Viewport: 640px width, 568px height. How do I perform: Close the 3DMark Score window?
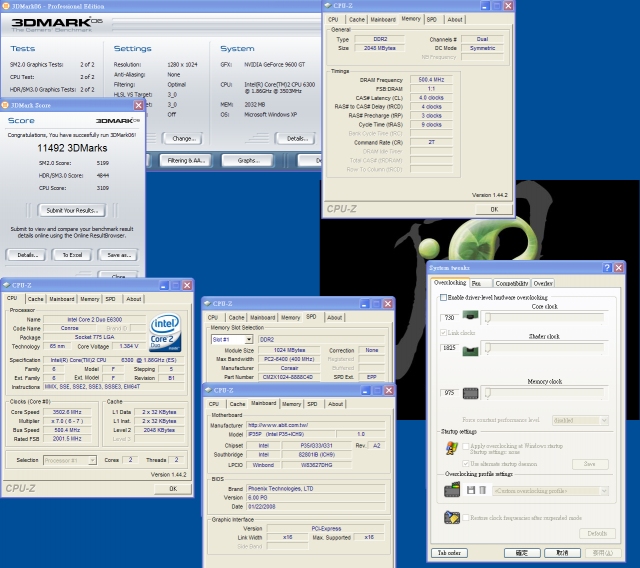[138, 105]
